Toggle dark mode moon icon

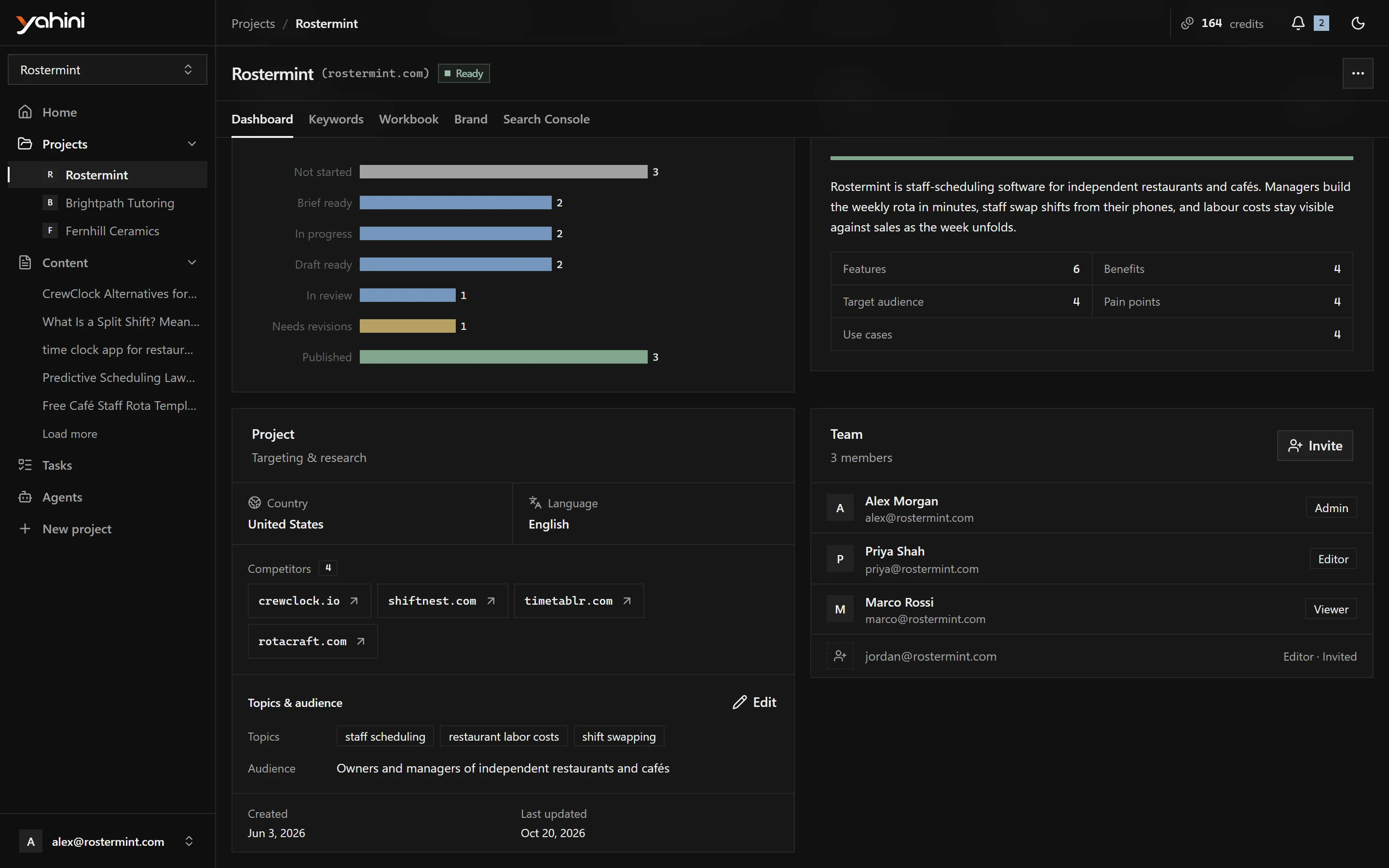pyautogui.click(x=1358, y=23)
